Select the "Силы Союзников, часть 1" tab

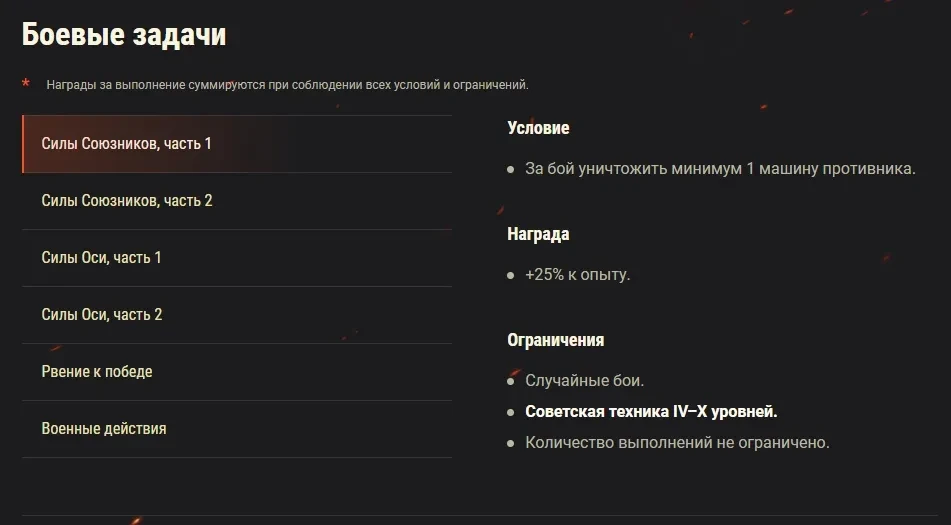pos(126,144)
